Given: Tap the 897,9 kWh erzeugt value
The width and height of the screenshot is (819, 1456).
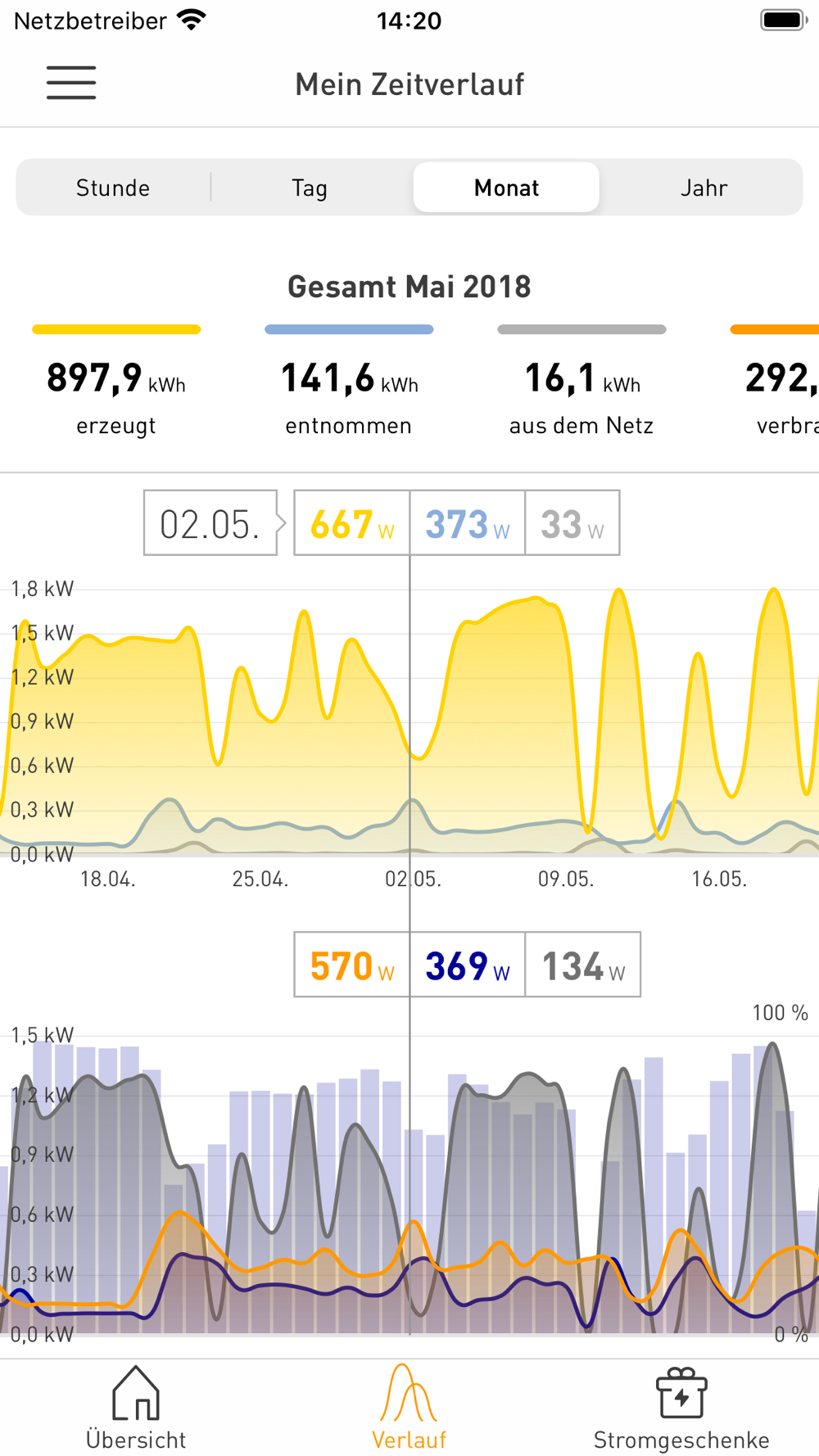Looking at the screenshot, I should coord(116,379).
